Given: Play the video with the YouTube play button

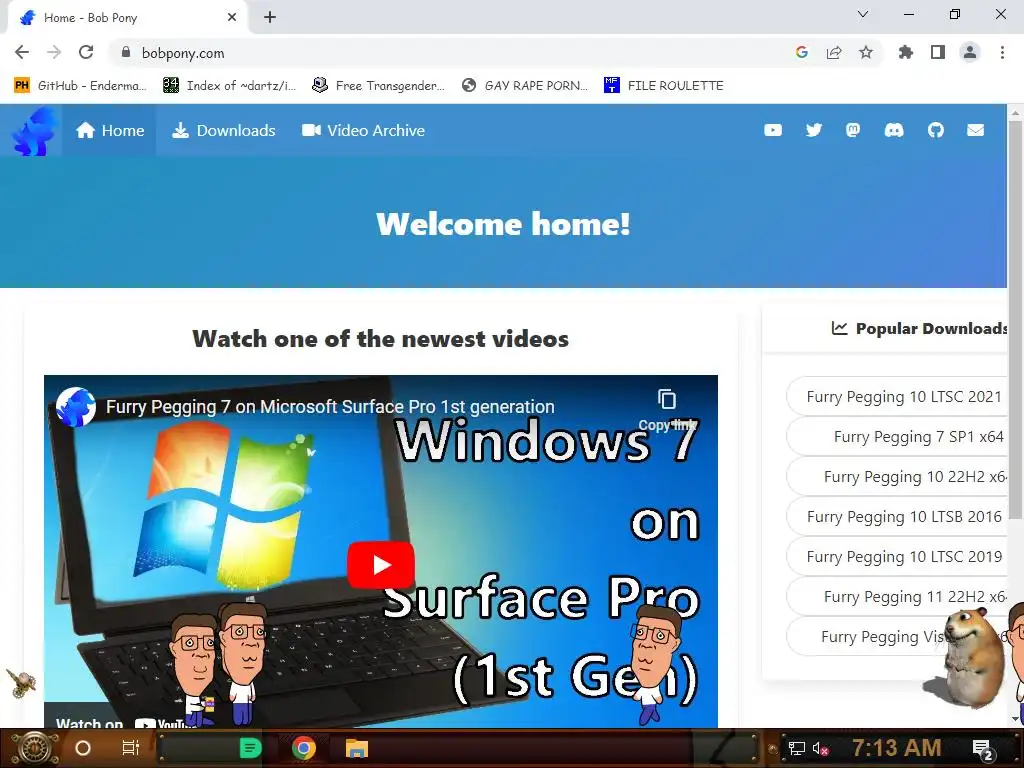Looking at the screenshot, I should tap(381, 565).
